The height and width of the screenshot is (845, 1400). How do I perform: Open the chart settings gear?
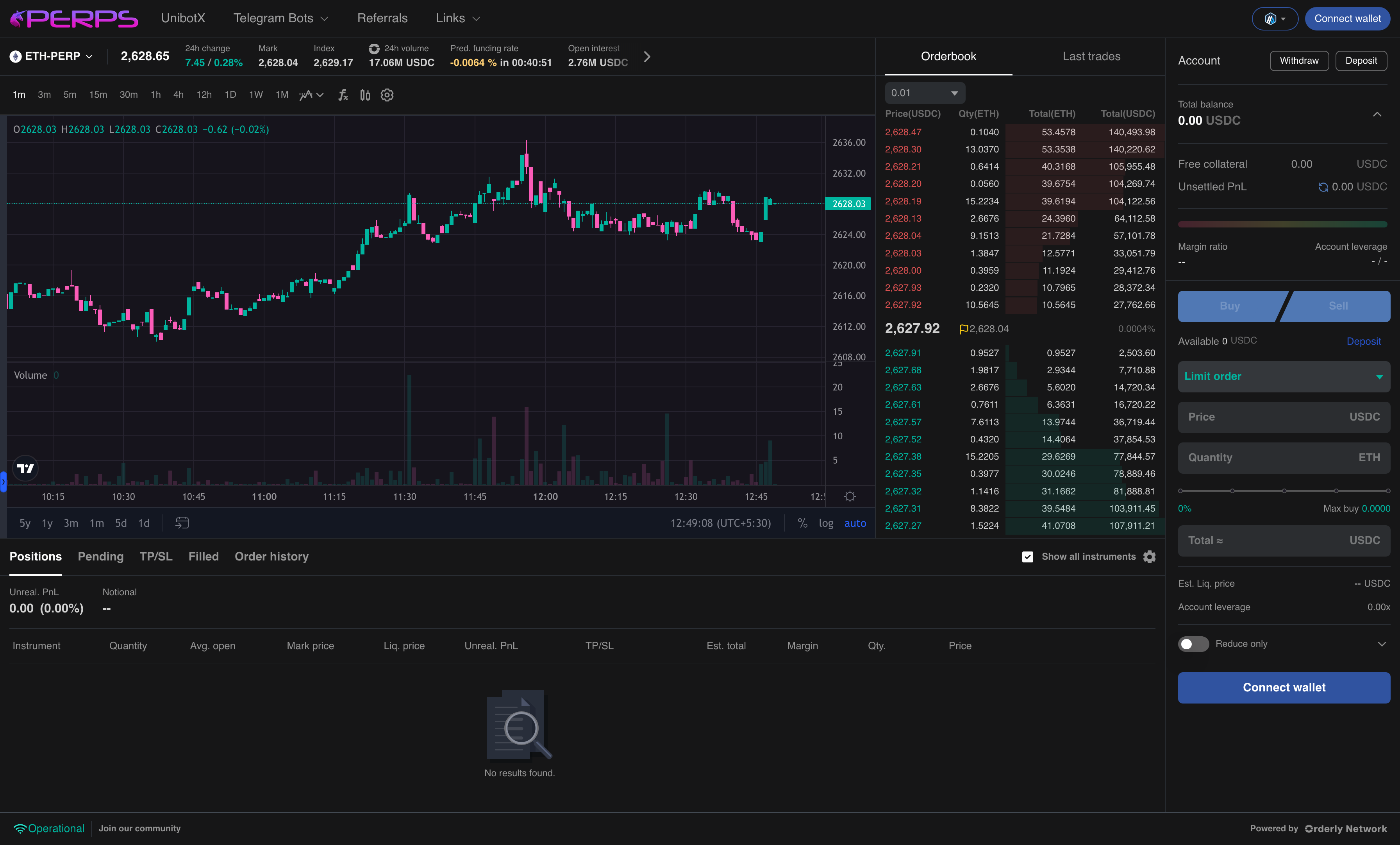tap(387, 95)
